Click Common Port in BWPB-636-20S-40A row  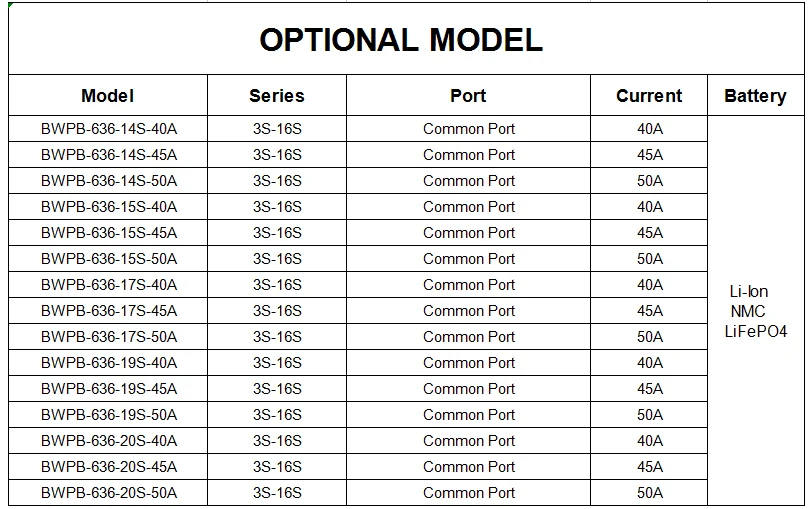[x=469, y=441]
